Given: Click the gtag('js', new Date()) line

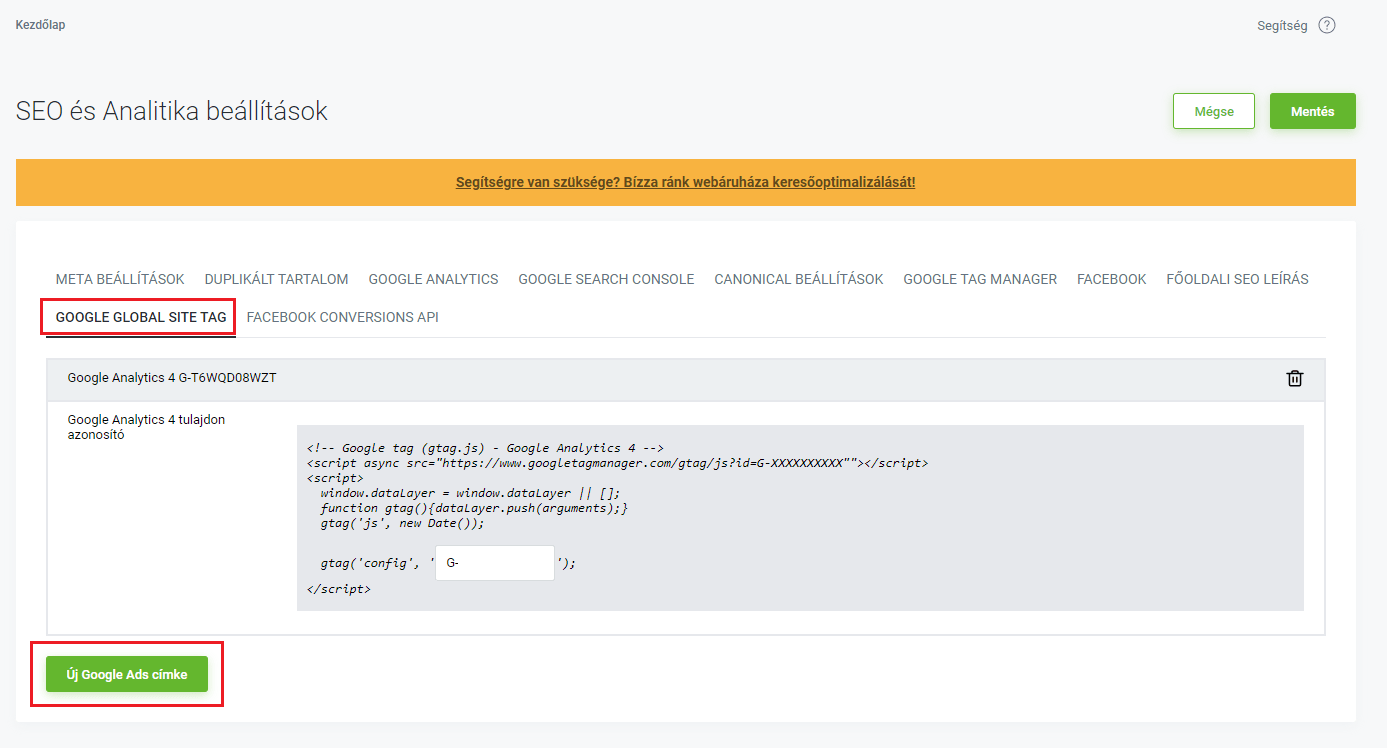Looking at the screenshot, I should pyautogui.click(x=402, y=523).
